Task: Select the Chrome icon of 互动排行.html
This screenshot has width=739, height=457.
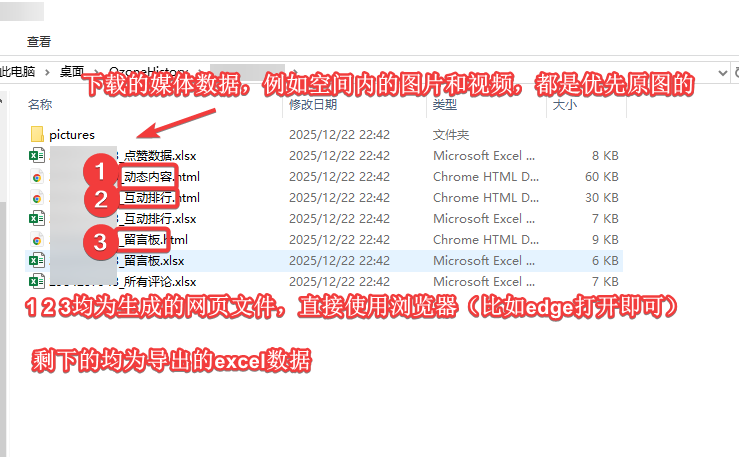Action: coord(37,197)
